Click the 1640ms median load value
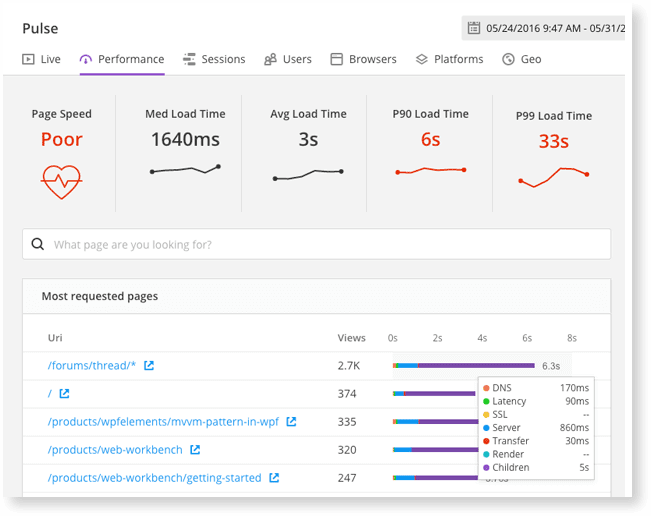 pos(185,139)
